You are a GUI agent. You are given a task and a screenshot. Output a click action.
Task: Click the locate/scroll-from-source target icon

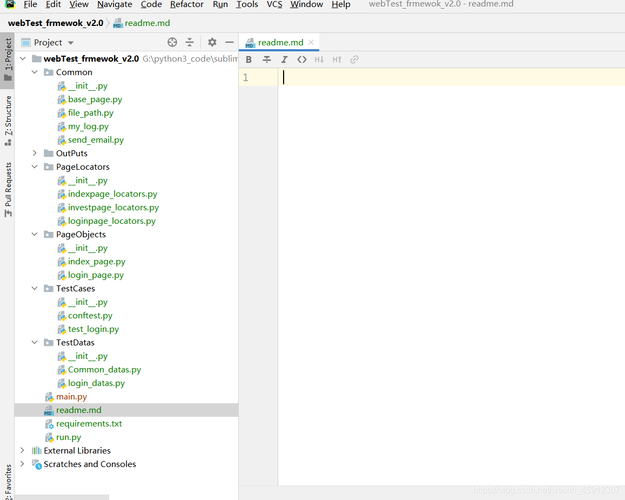click(172, 43)
